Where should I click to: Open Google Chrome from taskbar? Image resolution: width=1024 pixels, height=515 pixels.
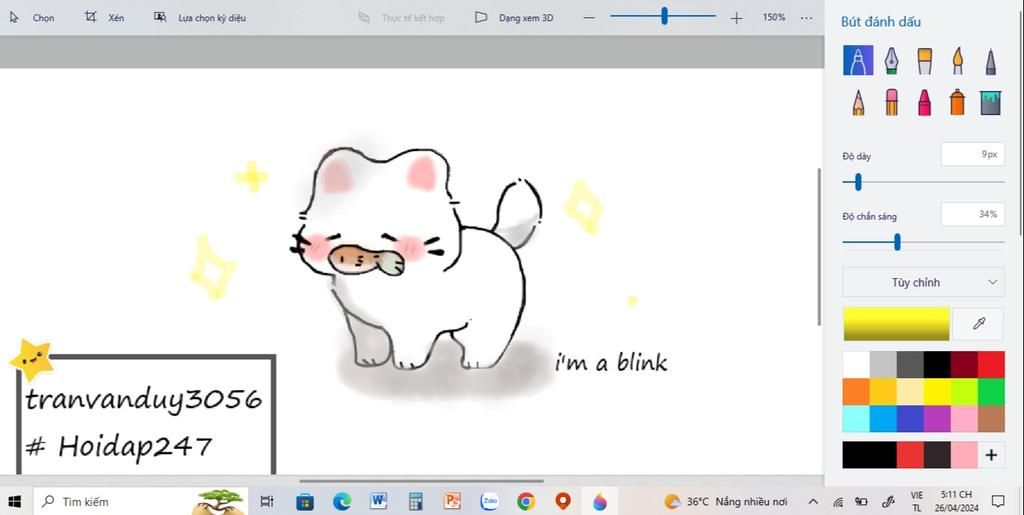coord(526,501)
